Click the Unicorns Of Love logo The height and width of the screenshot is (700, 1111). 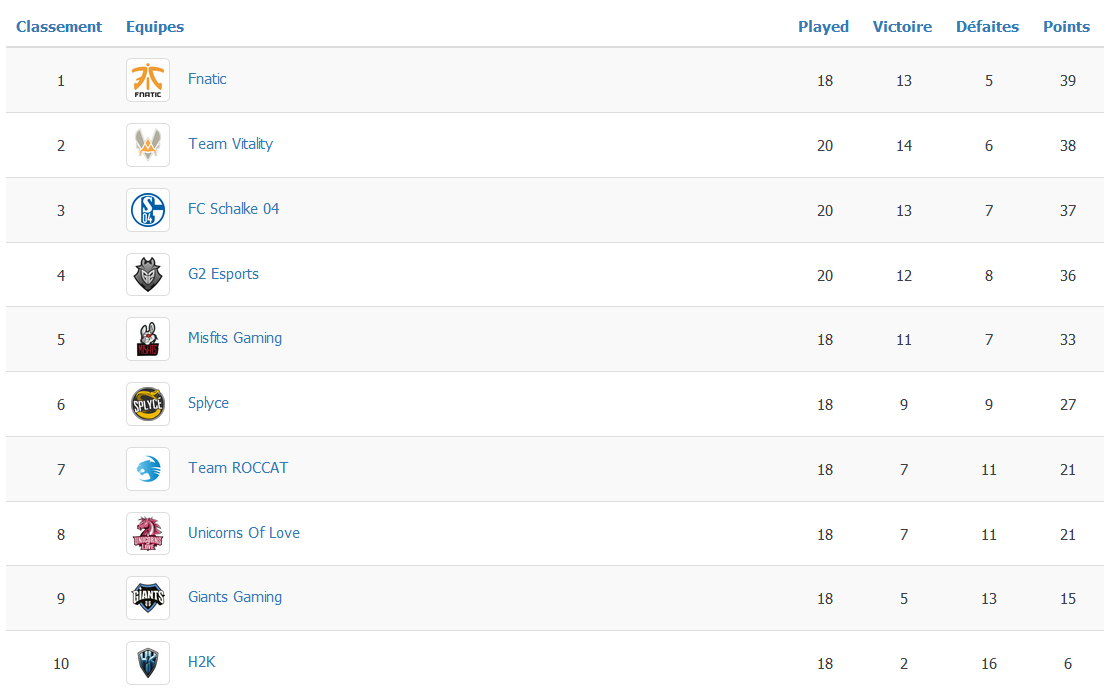click(x=148, y=534)
